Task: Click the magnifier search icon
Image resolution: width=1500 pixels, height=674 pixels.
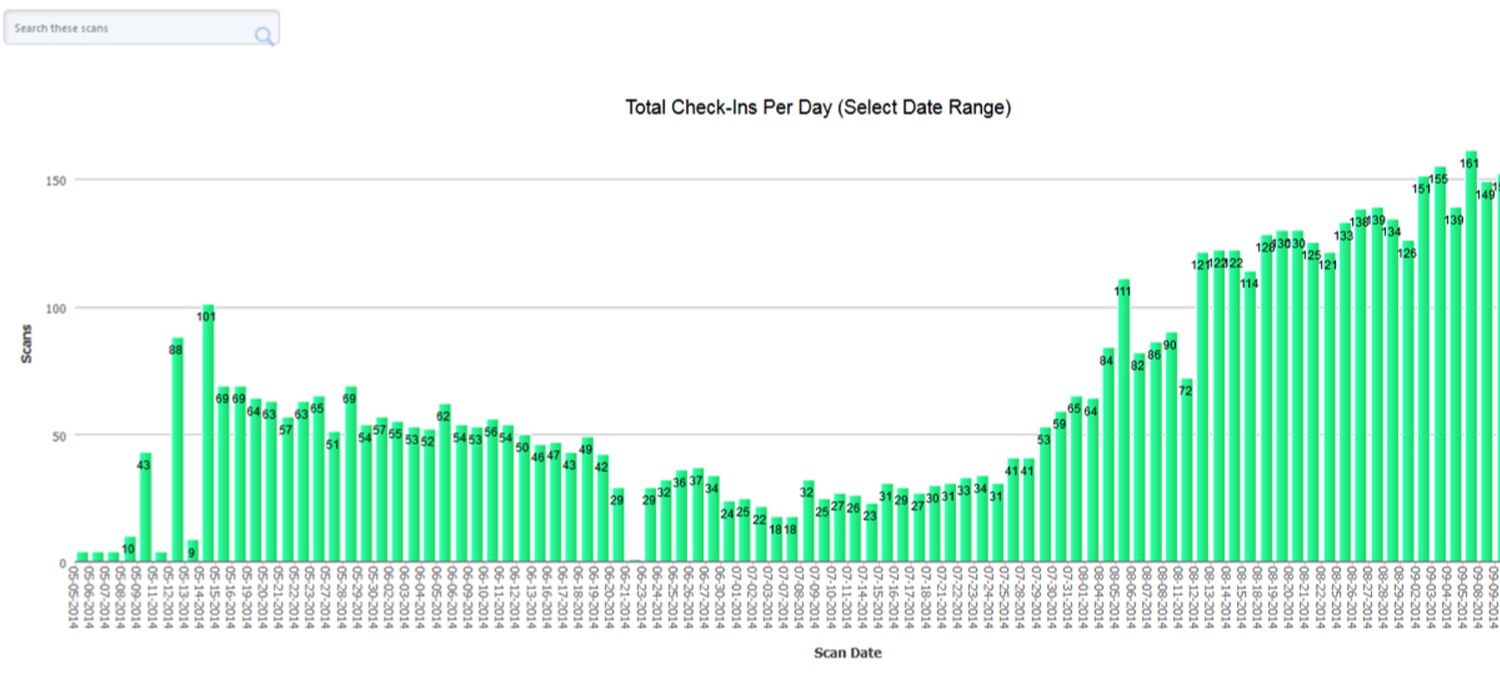Action: tap(264, 36)
